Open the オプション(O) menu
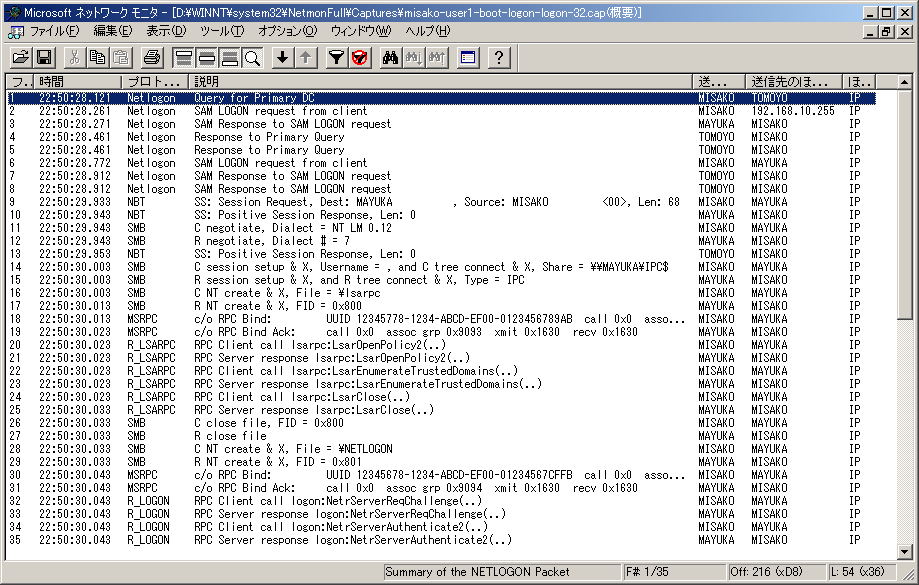This screenshot has height=585, width=919. (x=287, y=31)
